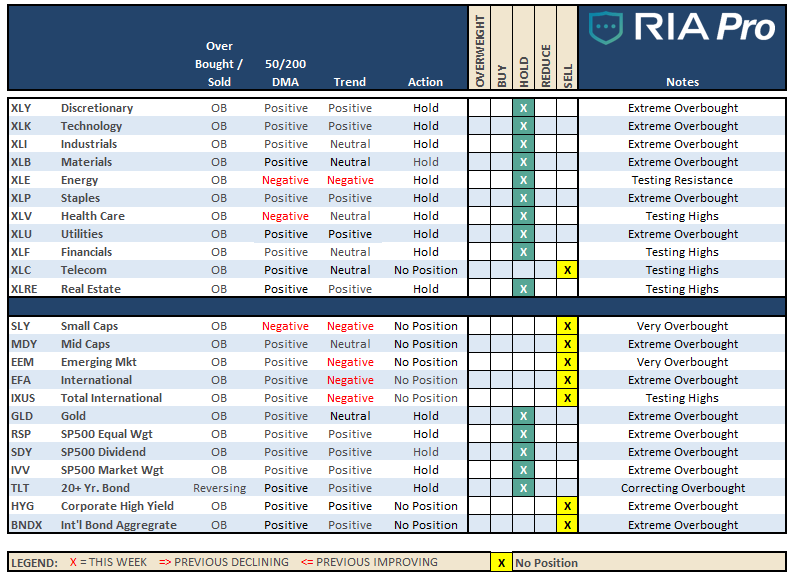793x579 pixels.
Task: Click the yellow X sell marker for SLY
Action: point(567,326)
